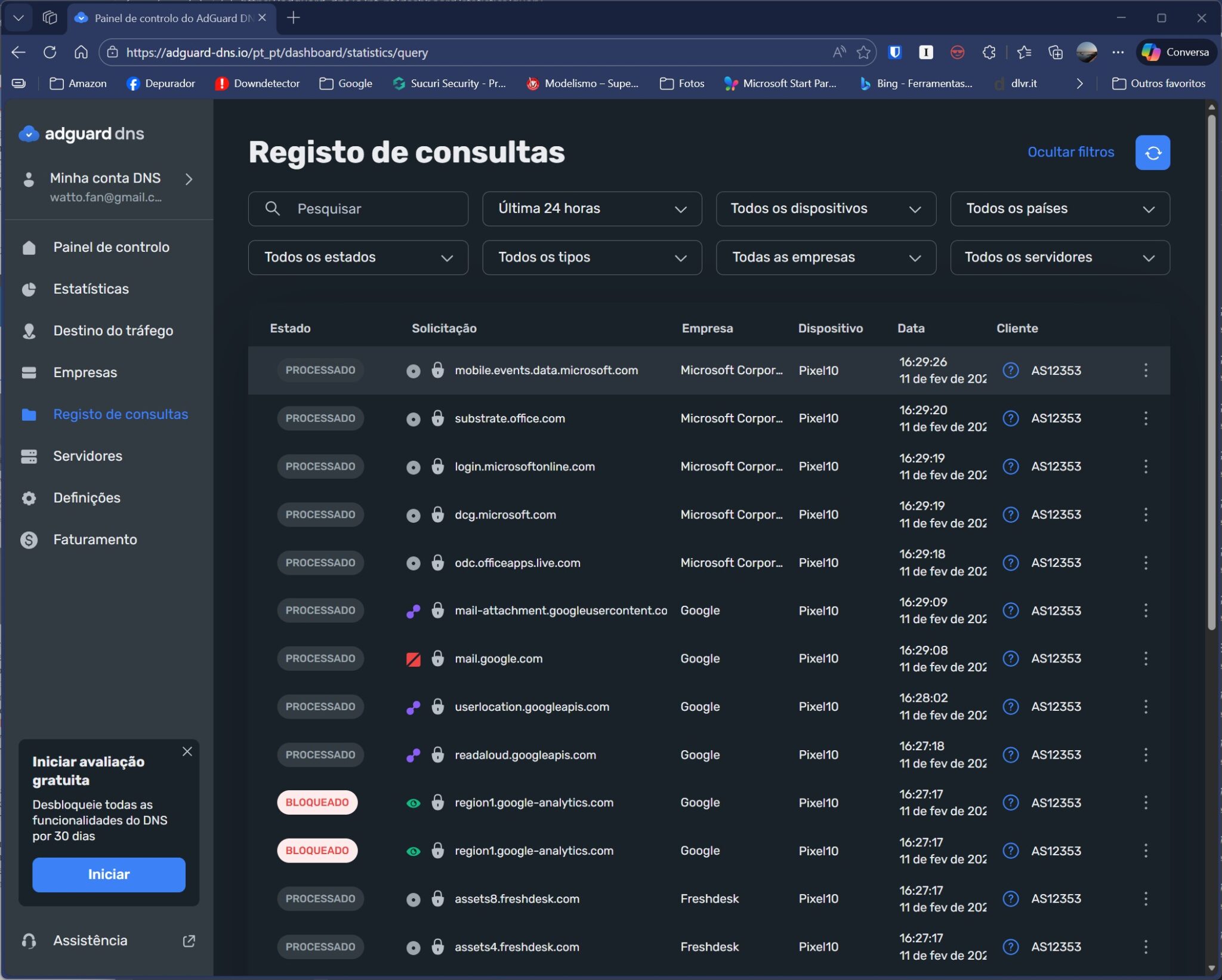The image size is (1222, 980).
Task: Click the Bitwarden shield extension icon
Action: click(x=894, y=53)
